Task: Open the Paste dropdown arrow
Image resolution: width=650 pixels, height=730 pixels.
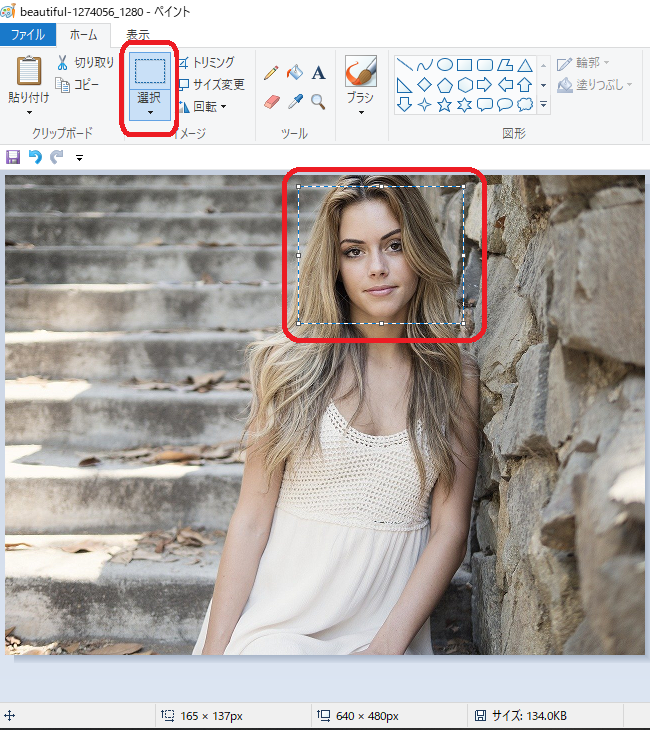Action: coord(29,113)
